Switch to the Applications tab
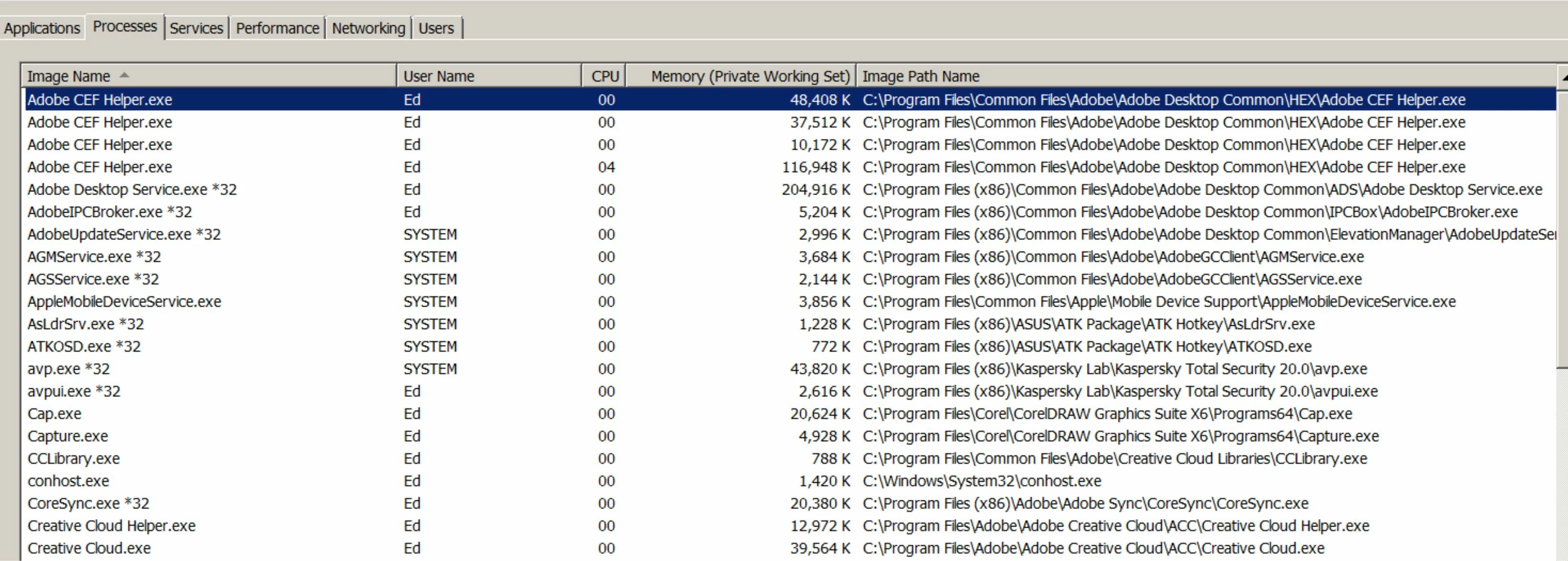Image resolution: width=1568 pixels, height=561 pixels. 42,29
